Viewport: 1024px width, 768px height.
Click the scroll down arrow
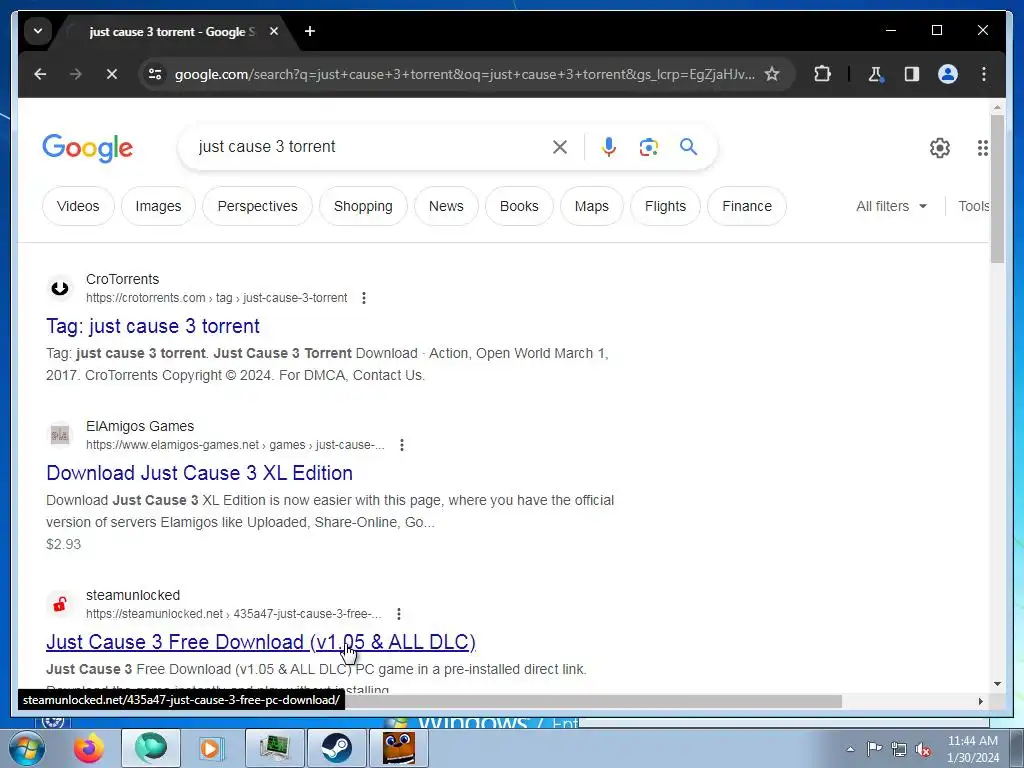point(997,684)
